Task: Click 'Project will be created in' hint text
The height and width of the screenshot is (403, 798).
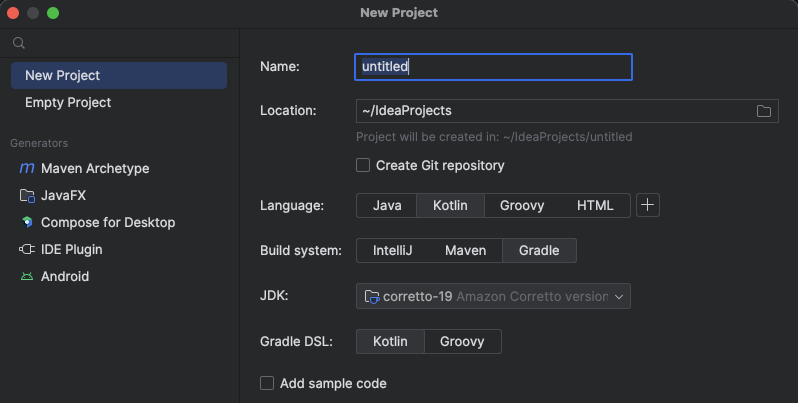Action: tap(494, 137)
